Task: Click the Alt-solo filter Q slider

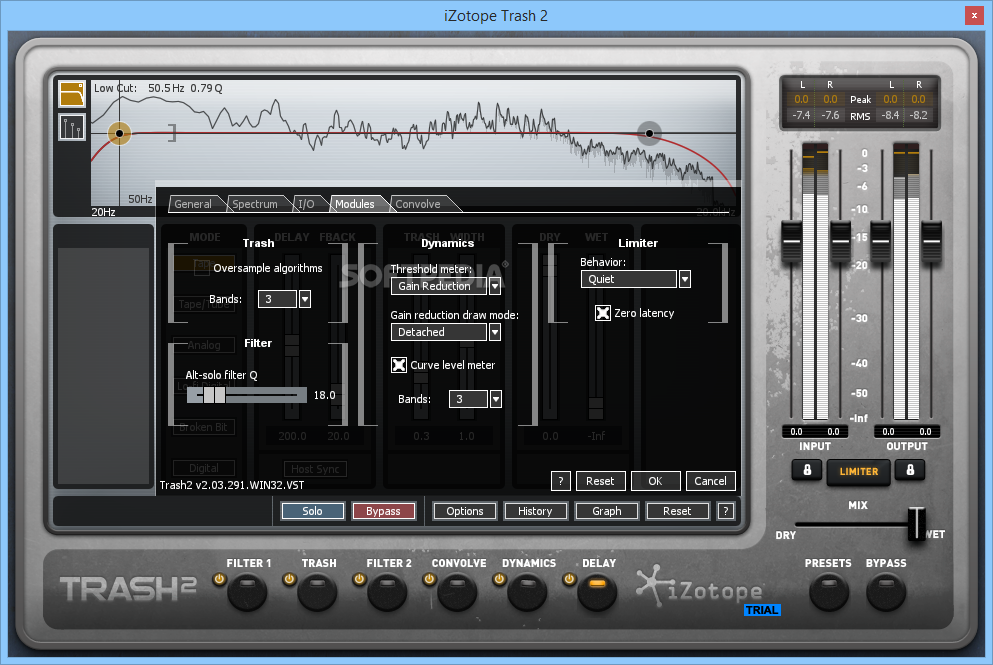Action: 246,395
